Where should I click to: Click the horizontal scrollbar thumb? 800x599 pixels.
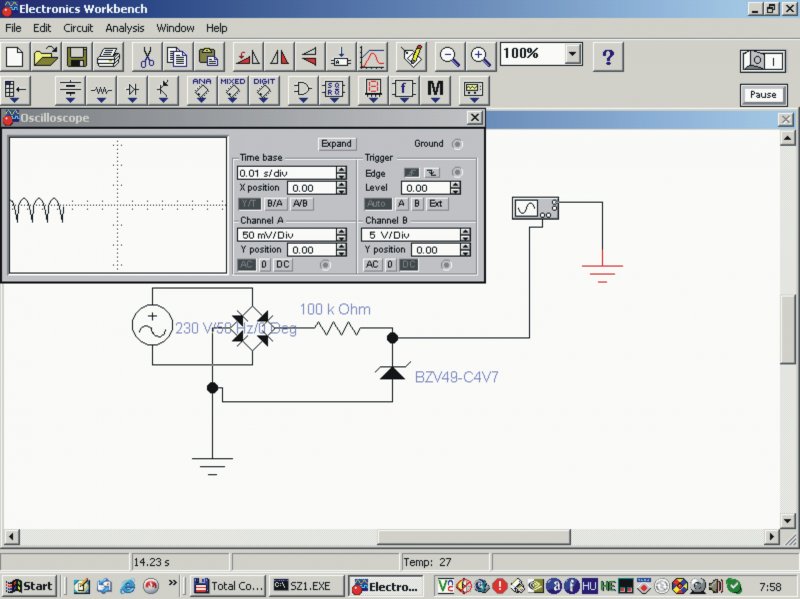click(x=473, y=537)
